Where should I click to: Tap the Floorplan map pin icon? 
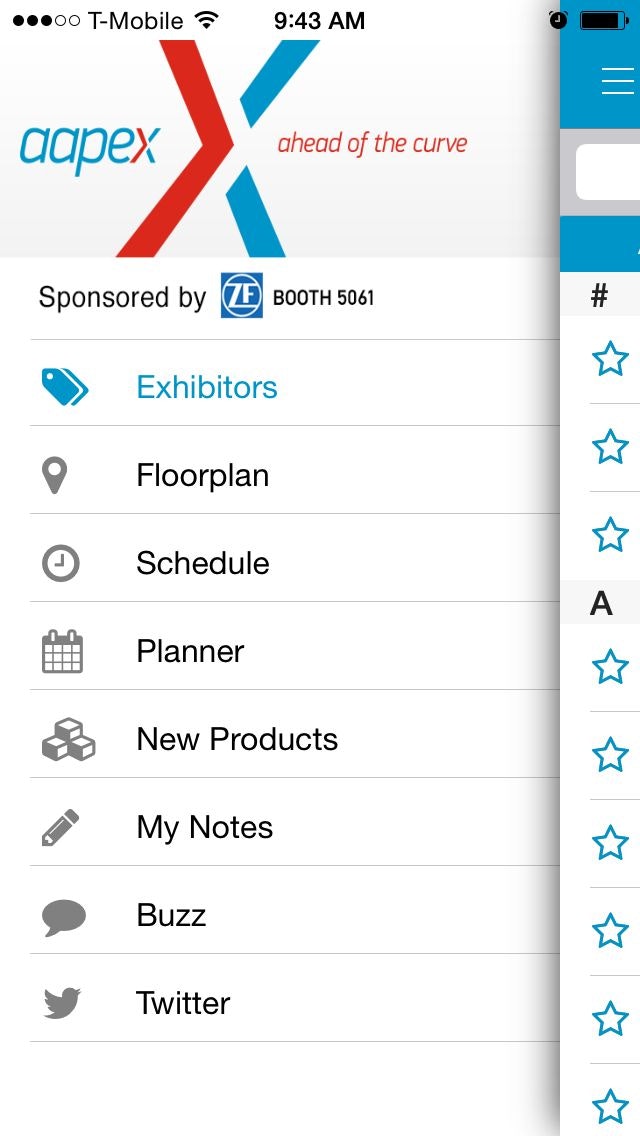click(56, 476)
